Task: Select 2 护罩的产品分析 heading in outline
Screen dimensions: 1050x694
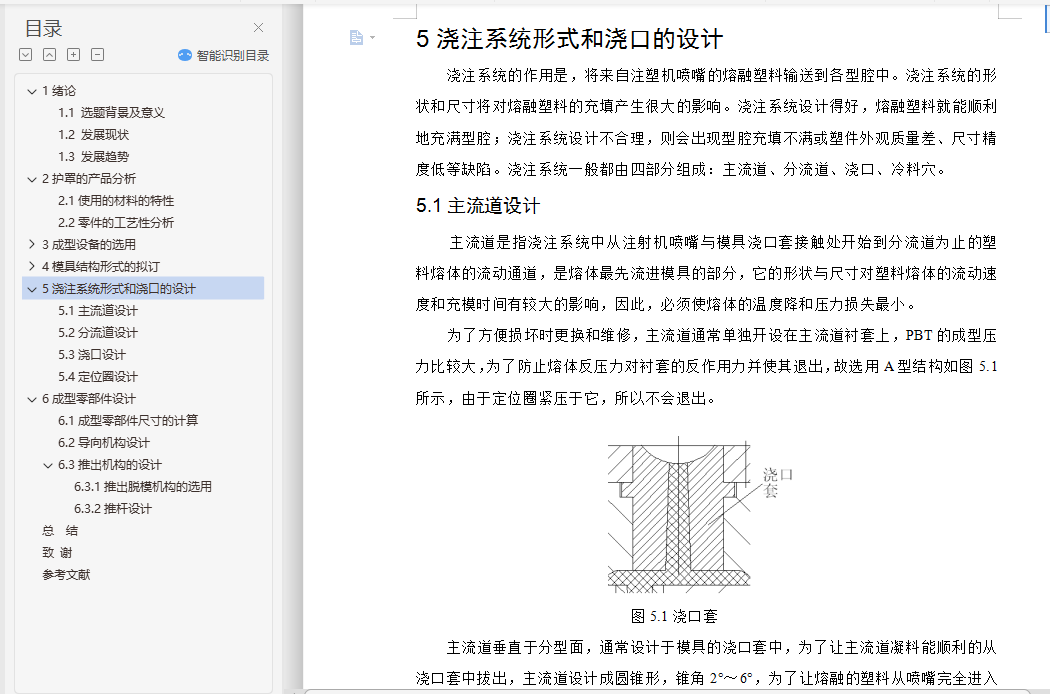Action: [x=88, y=179]
